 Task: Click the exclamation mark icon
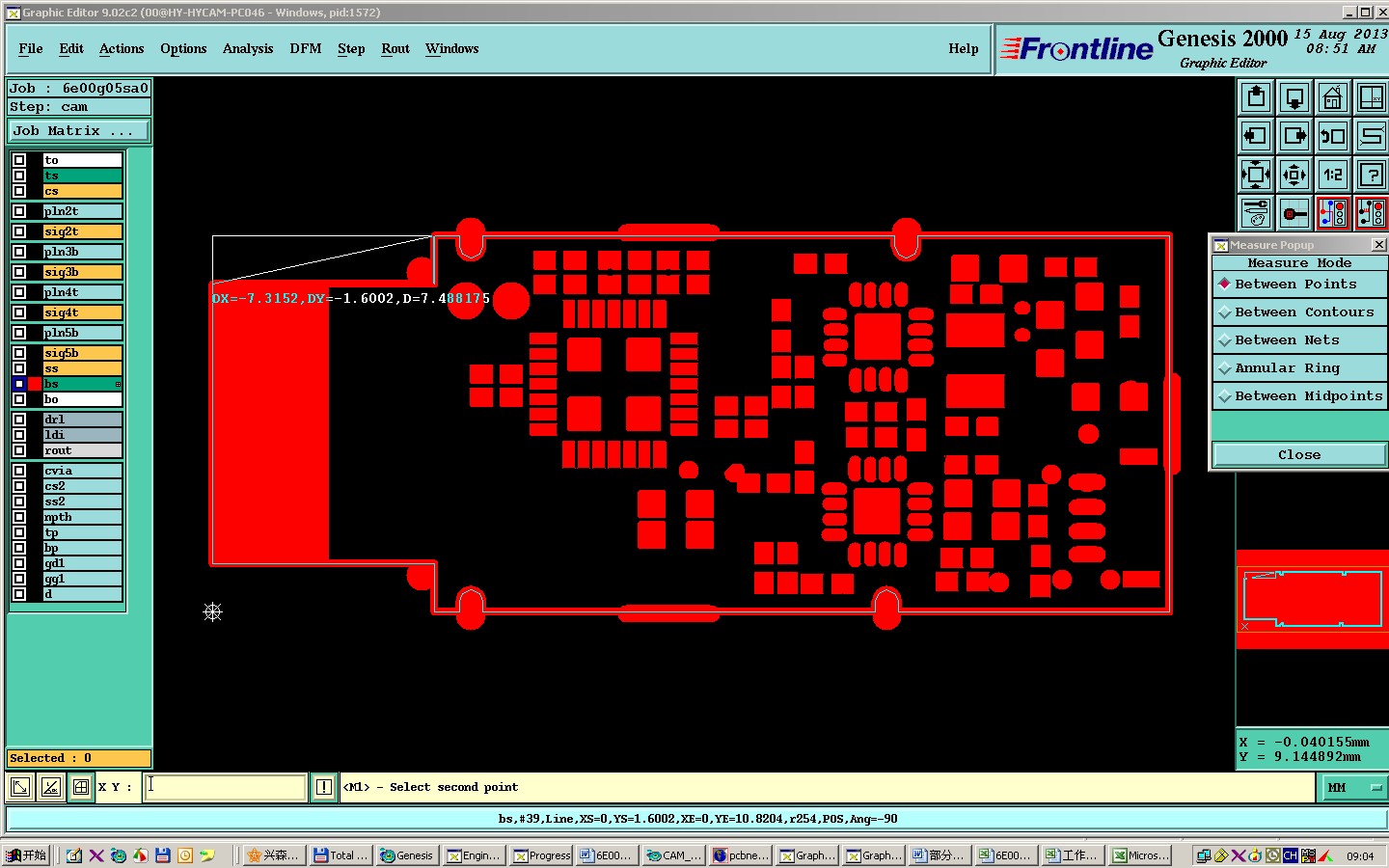point(324,787)
